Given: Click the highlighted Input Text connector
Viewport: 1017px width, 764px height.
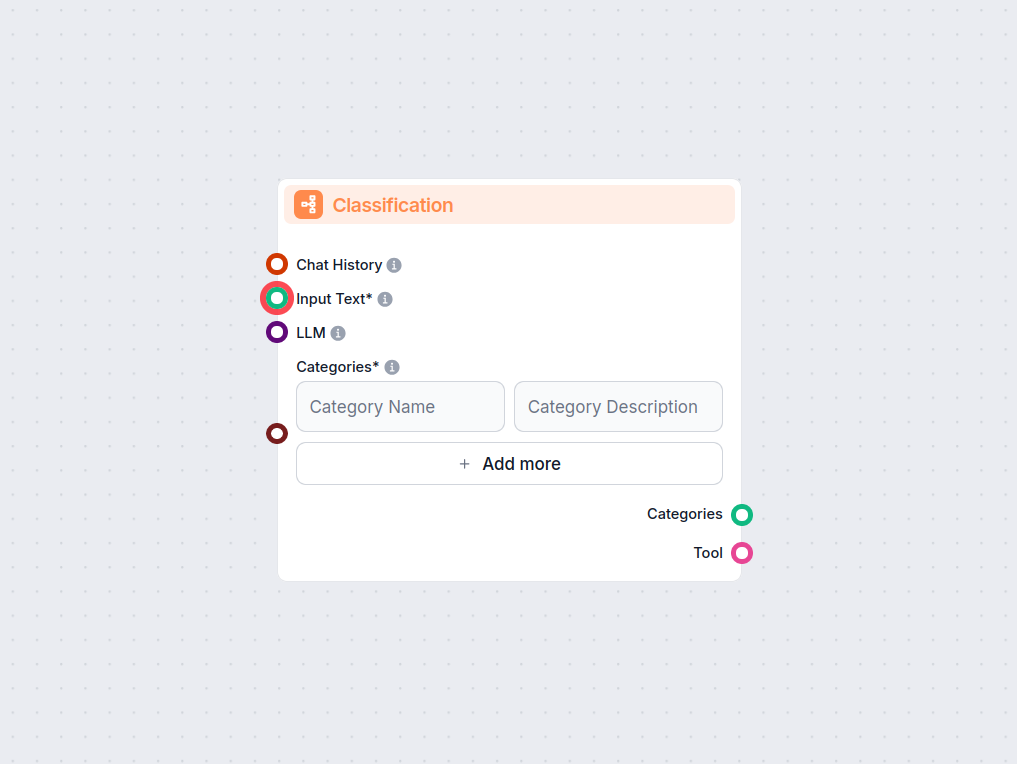Looking at the screenshot, I should coord(277,298).
